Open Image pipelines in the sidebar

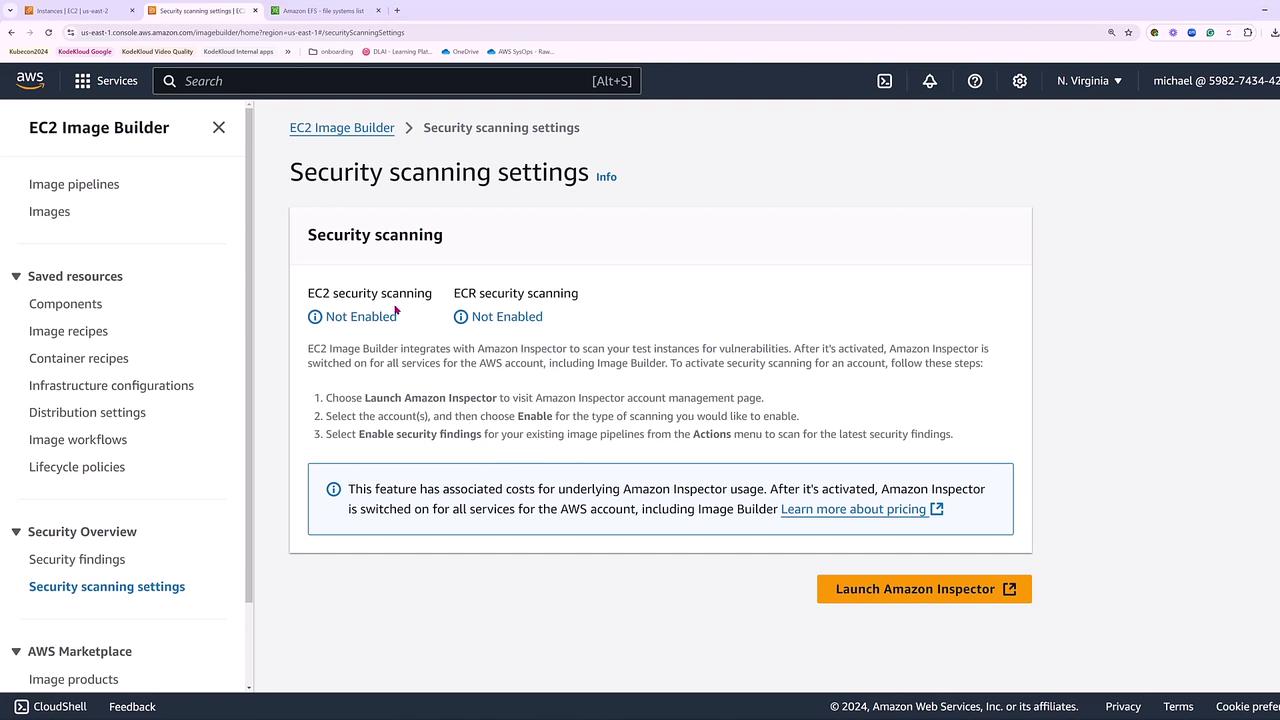point(74,184)
